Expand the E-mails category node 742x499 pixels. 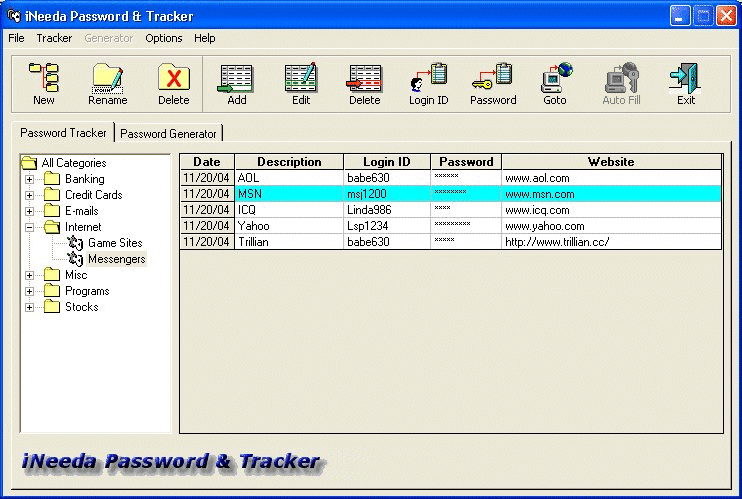coord(29,212)
